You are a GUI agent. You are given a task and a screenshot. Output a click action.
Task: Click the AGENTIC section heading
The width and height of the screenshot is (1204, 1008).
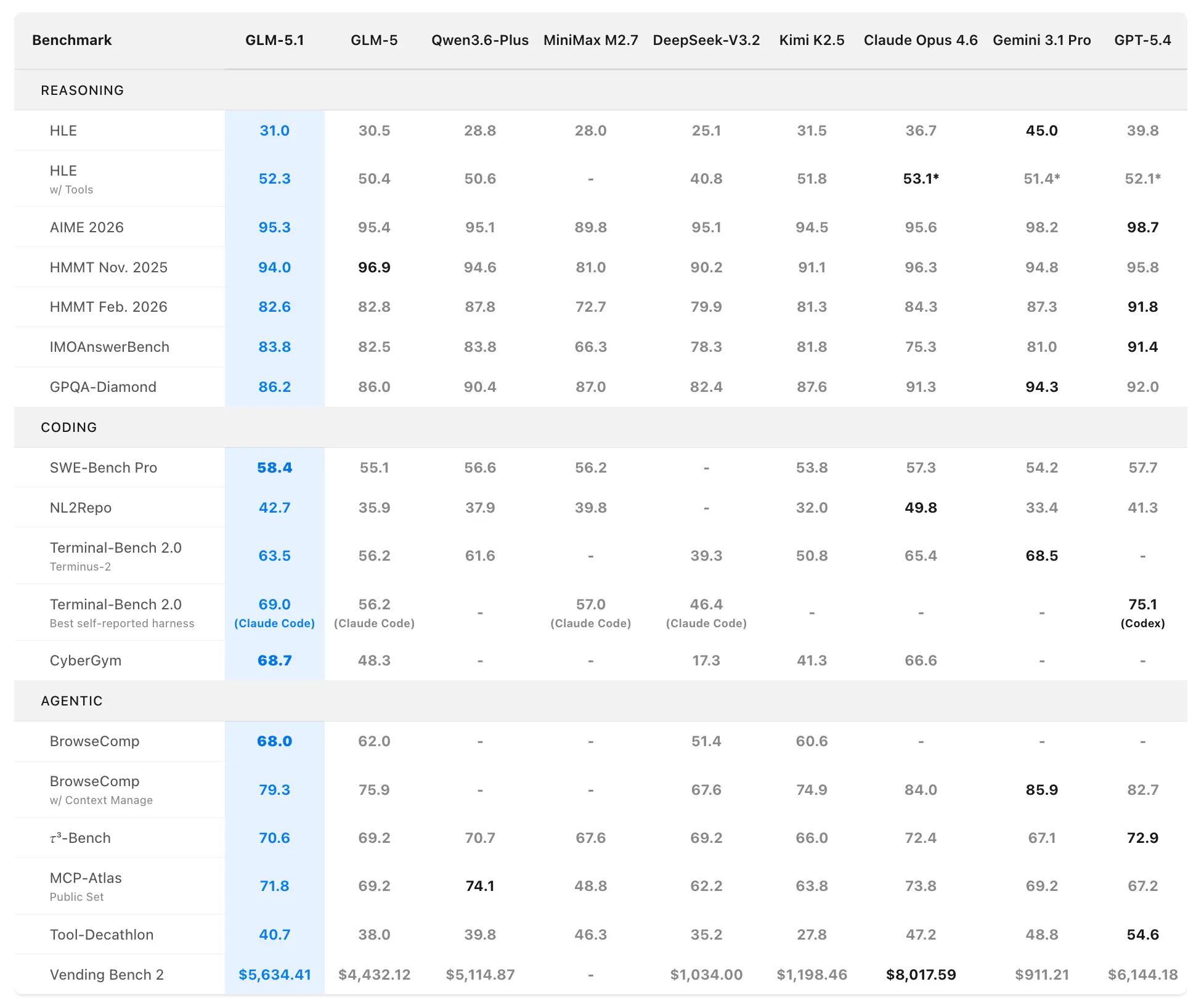(x=71, y=701)
